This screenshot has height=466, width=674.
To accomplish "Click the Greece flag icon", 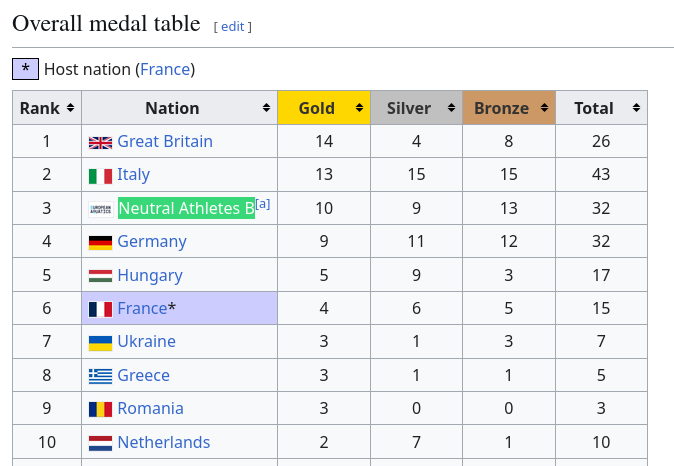I will (x=100, y=376).
